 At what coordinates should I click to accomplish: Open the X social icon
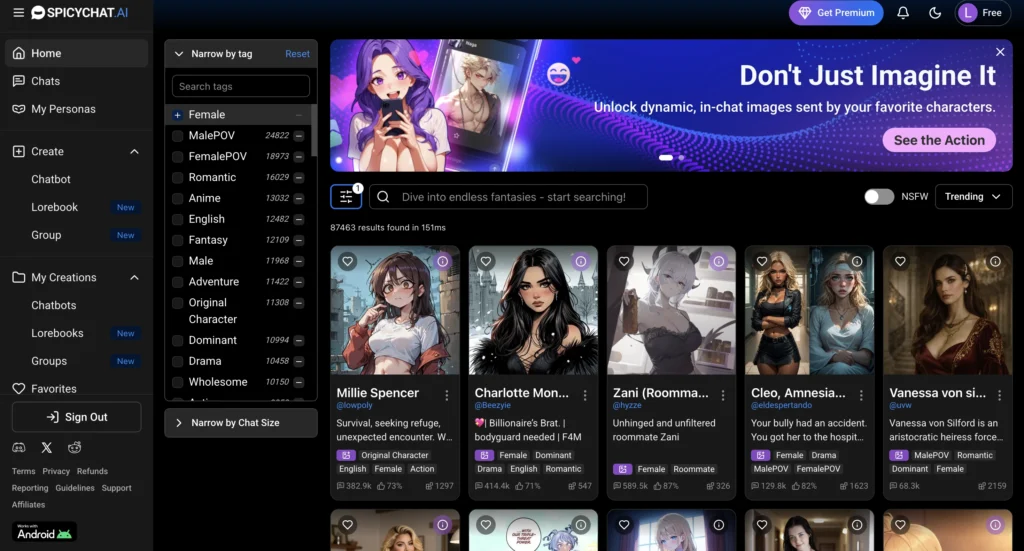46,448
